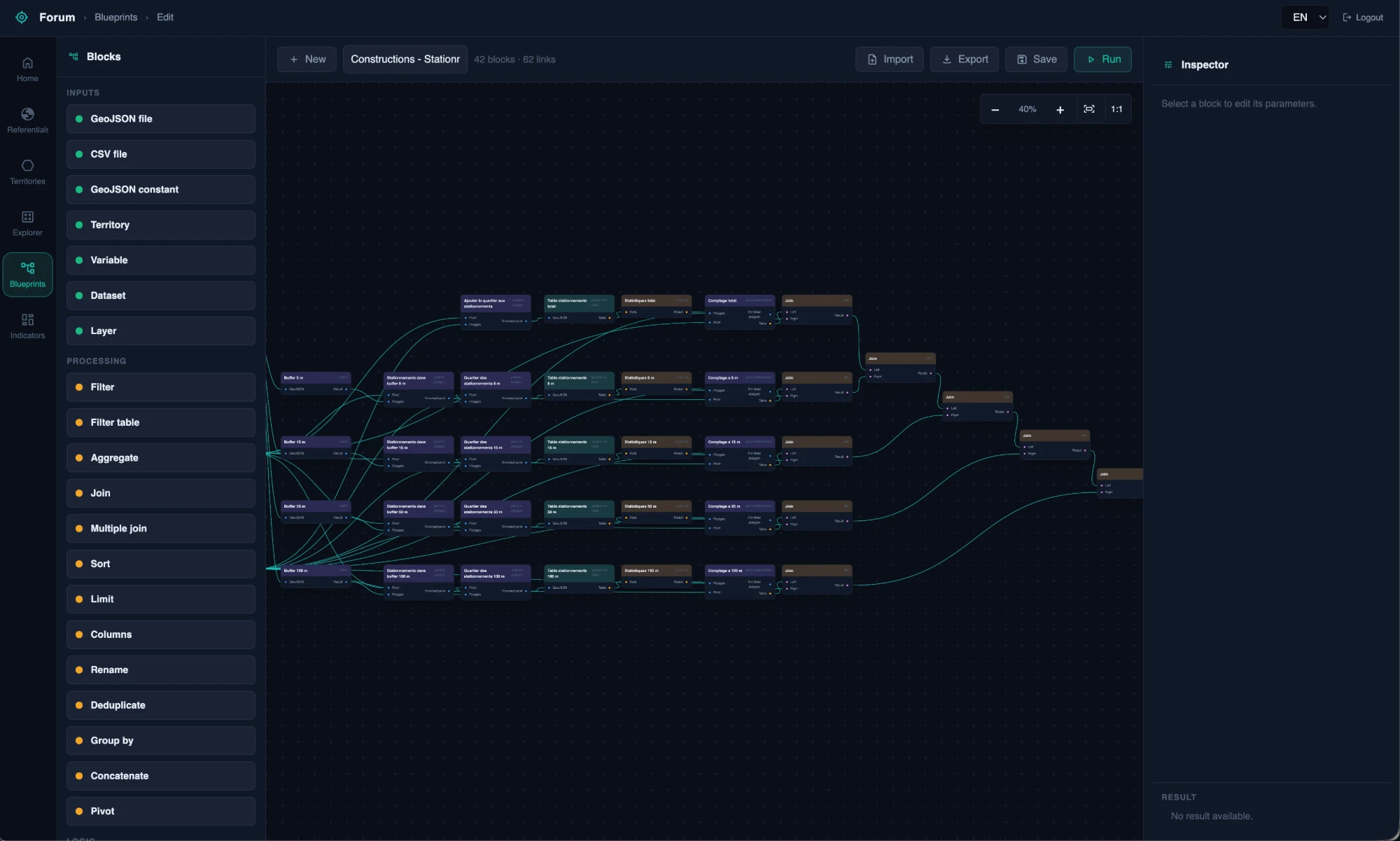Select 'Table stationnements 100 m' node
Image resolution: width=1400 pixels, height=841 pixels.
point(580,579)
